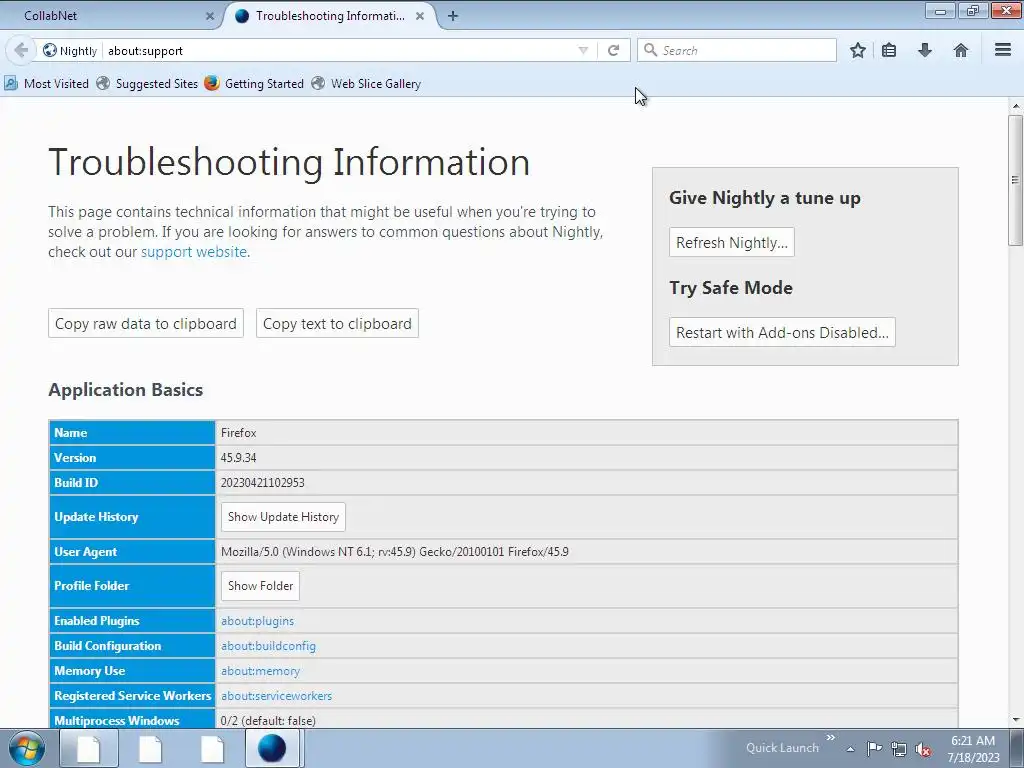Image resolution: width=1024 pixels, height=768 pixels.
Task: Open the hamburger menu
Action: click(x=1003, y=50)
